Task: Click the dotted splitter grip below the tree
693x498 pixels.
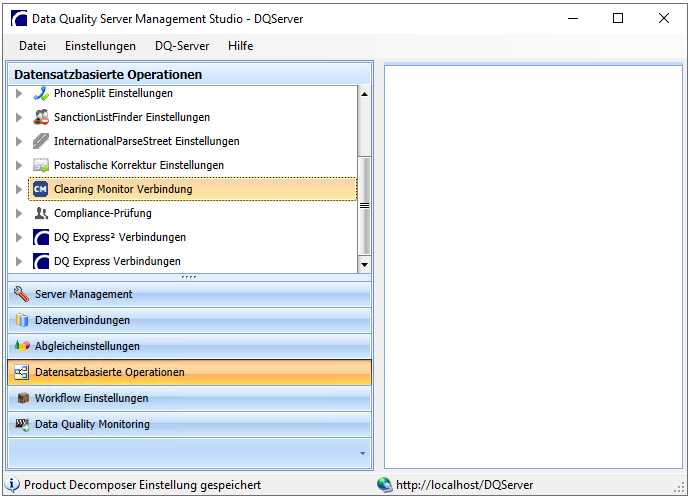Action: 189,277
